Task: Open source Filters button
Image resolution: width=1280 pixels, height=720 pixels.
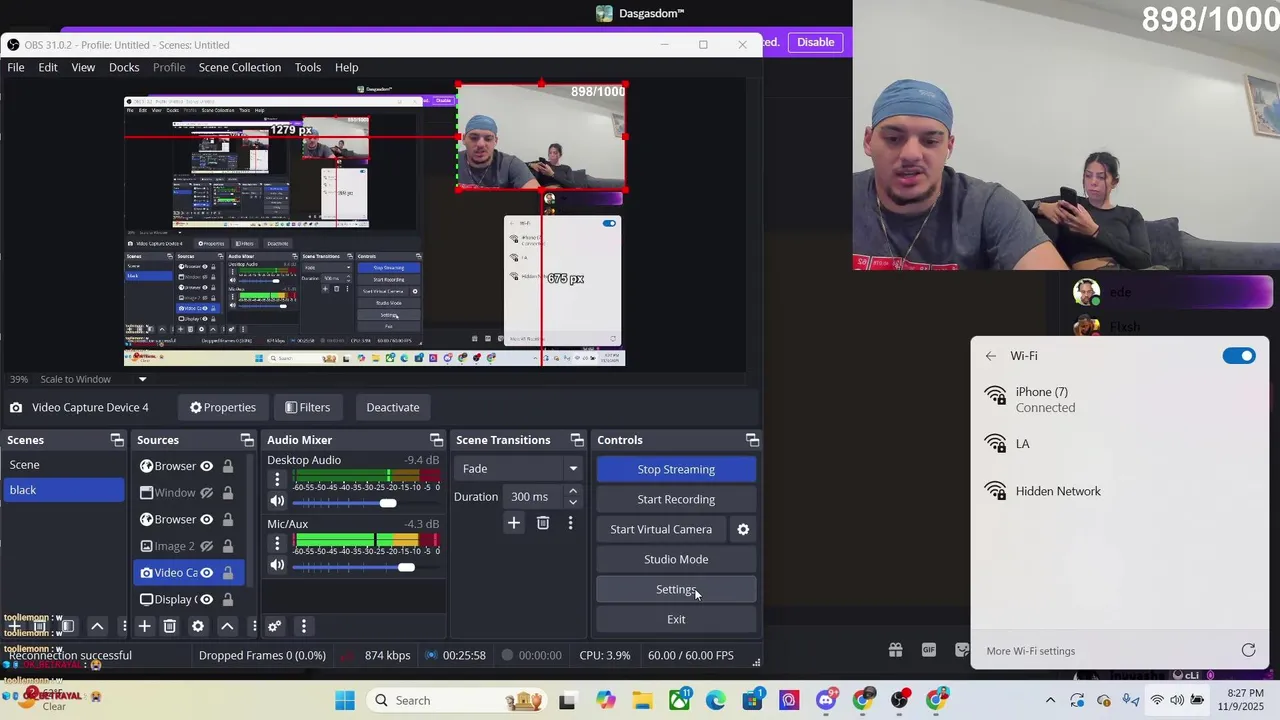Action: click(x=307, y=407)
